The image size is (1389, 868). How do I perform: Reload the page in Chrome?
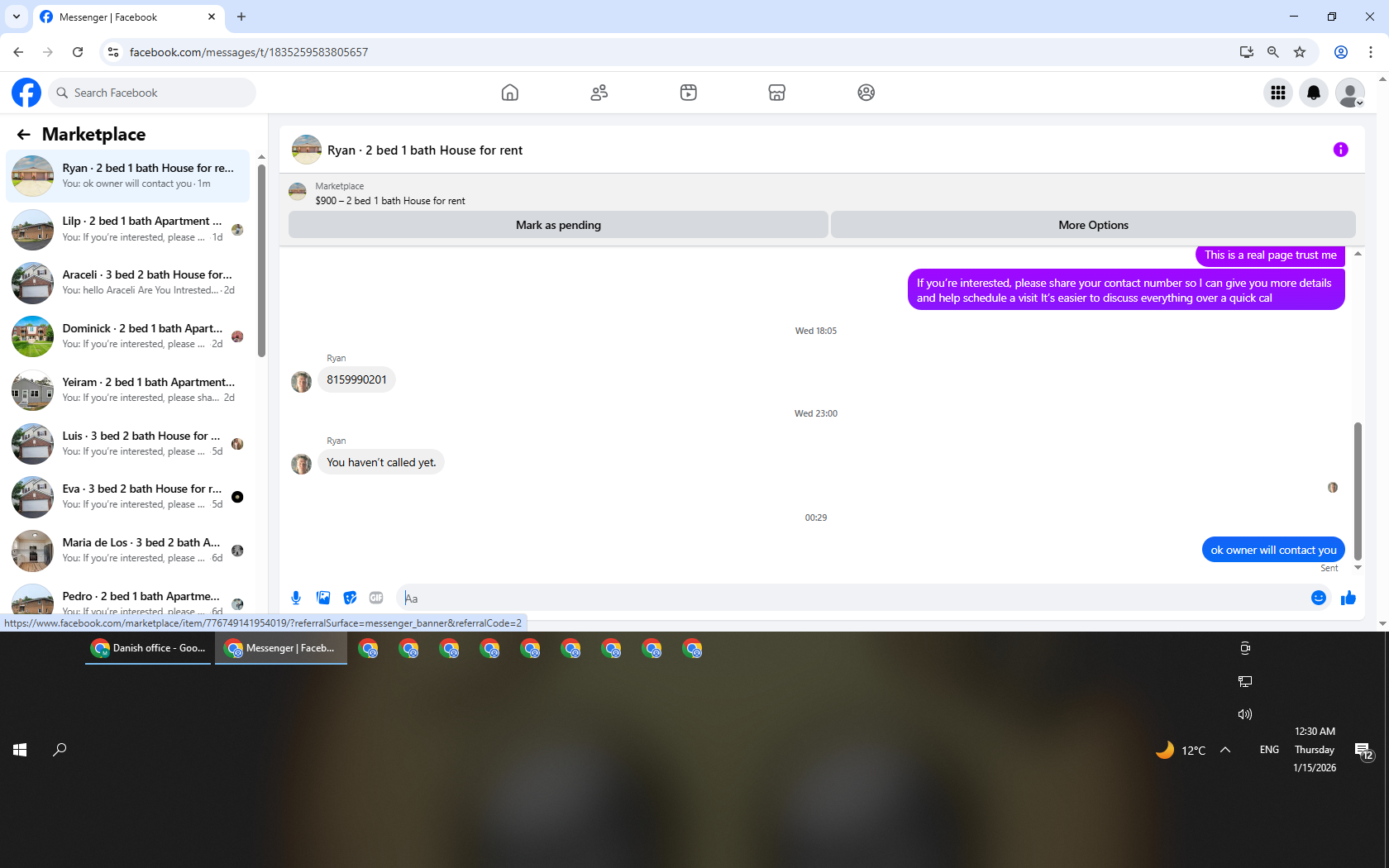tap(78, 52)
